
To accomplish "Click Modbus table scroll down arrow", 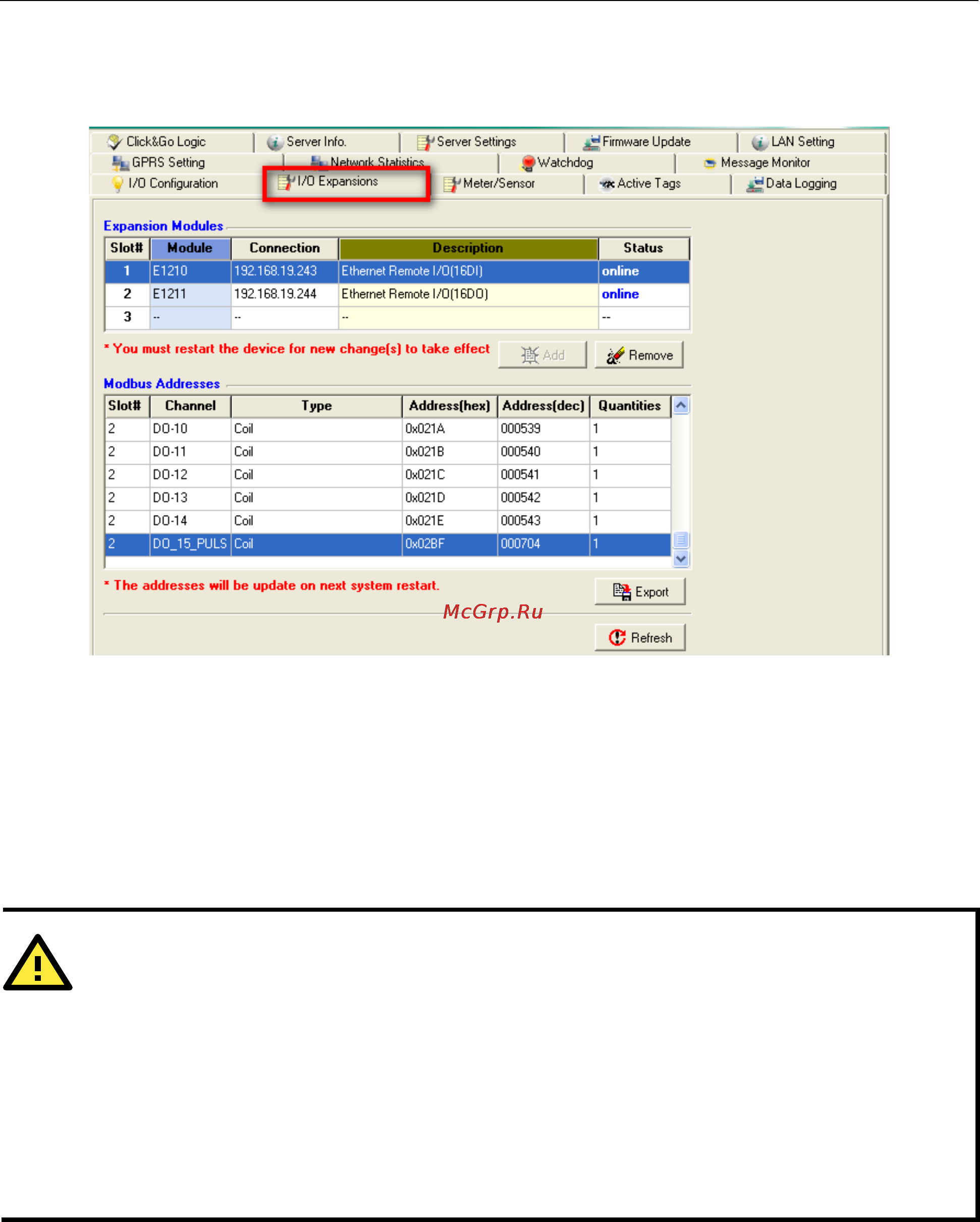I will click(x=681, y=559).
